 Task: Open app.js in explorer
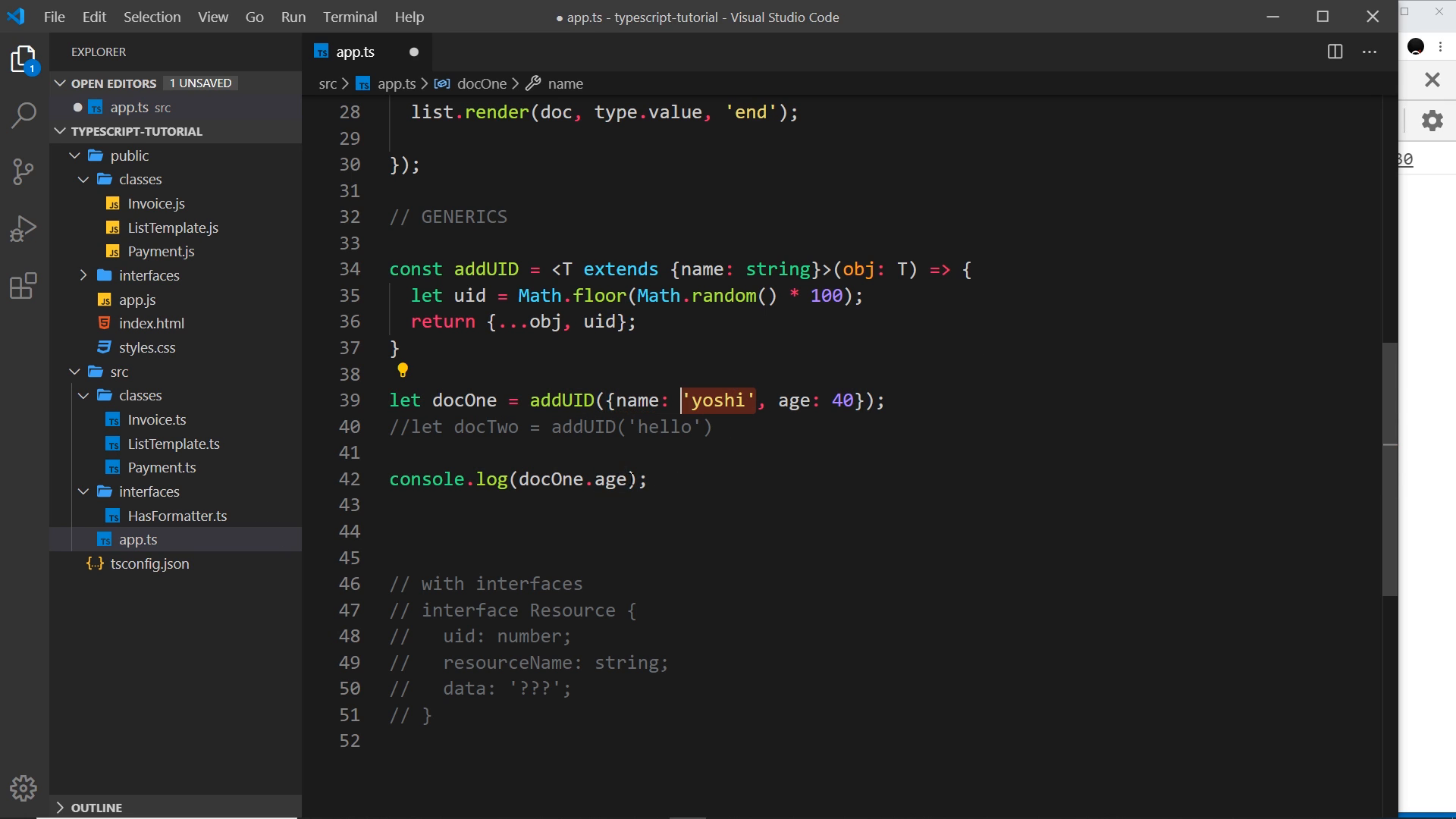point(137,300)
